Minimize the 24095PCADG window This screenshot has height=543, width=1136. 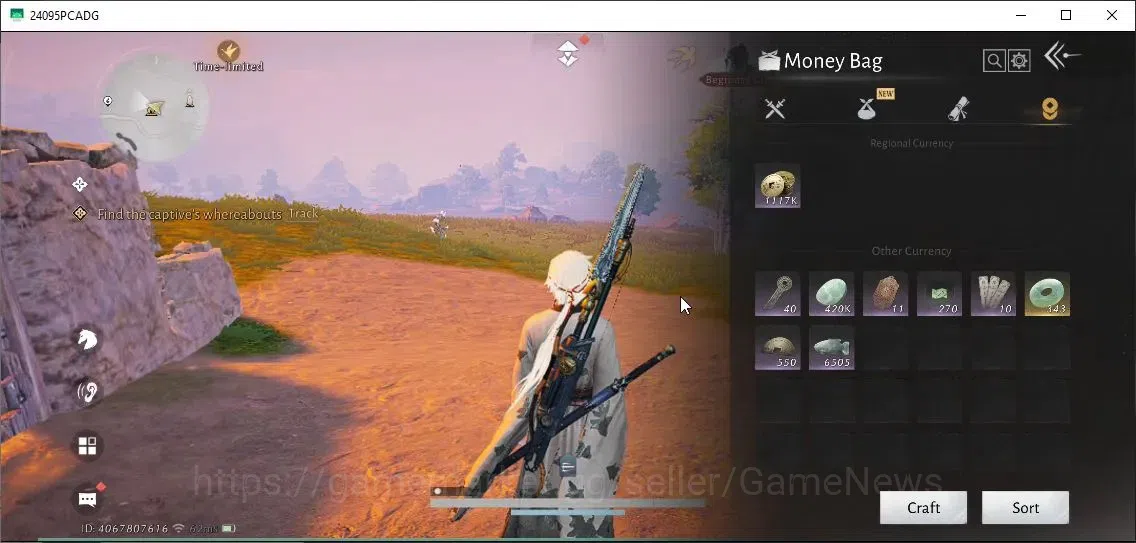pyautogui.click(x=1020, y=15)
